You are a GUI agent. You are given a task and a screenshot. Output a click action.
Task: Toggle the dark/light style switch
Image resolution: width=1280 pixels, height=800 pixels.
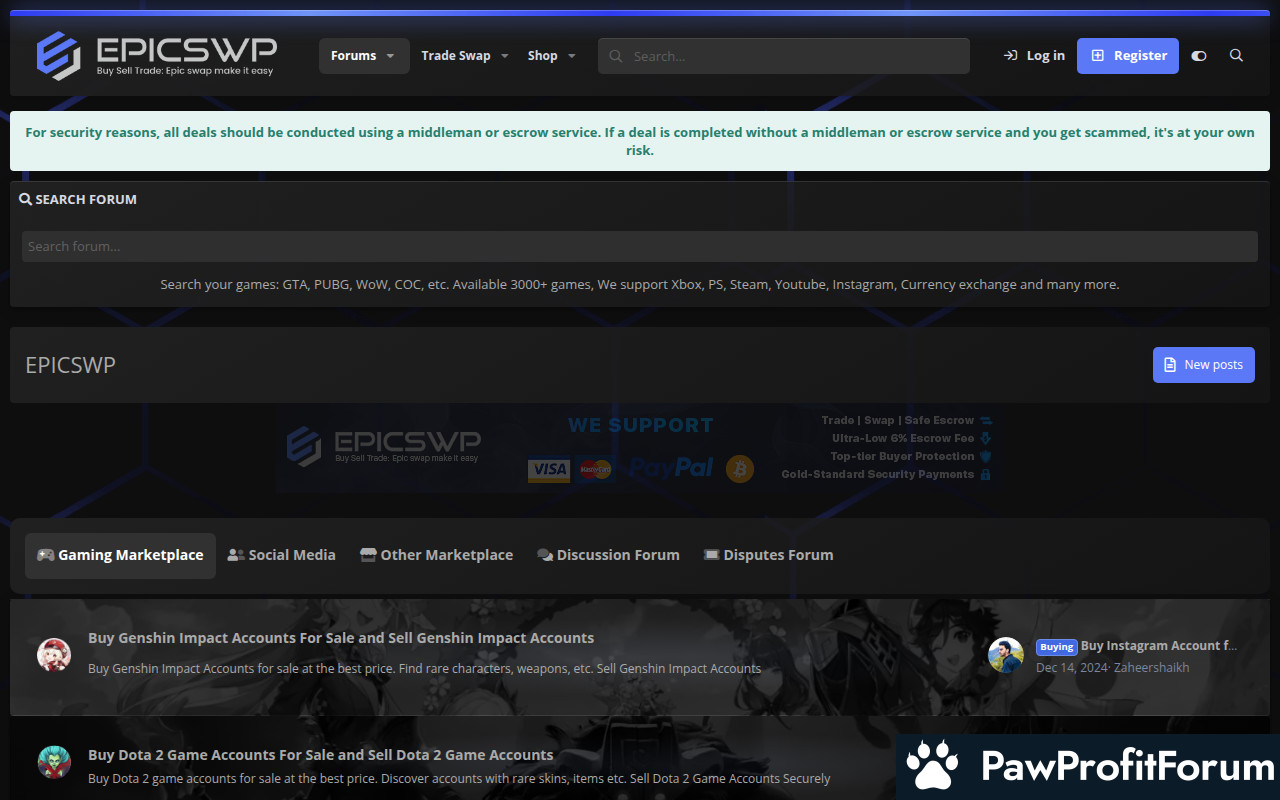1199,56
